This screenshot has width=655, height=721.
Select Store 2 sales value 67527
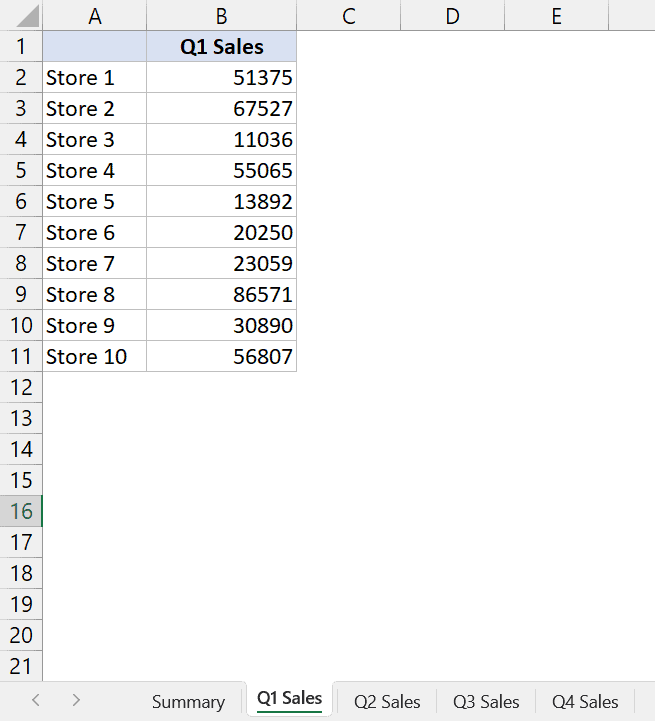click(x=221, y=108)
